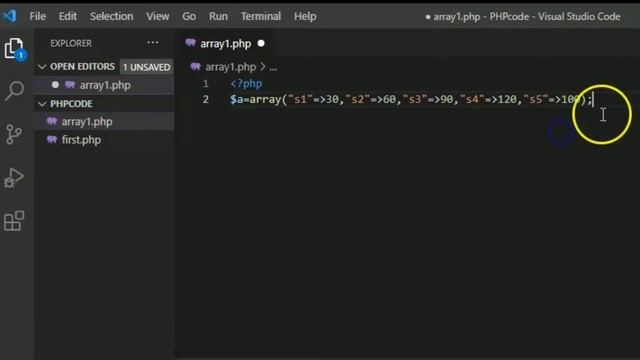The image size is (640, 360).
Task: Click the PHP icon next to first.php
Action: pyautogui.click(x=52, y=140)
